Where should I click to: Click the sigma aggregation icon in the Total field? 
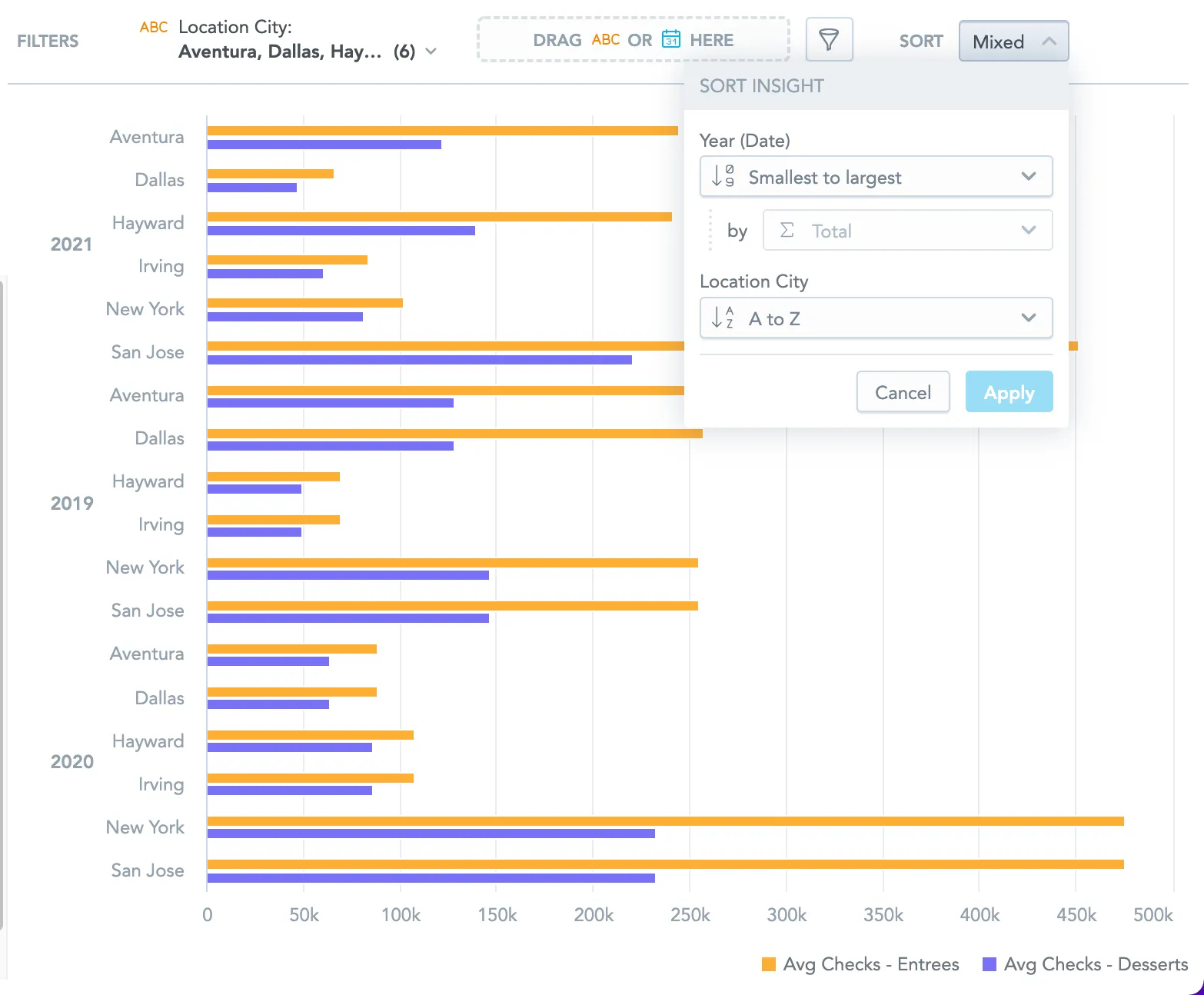coord(787,230)
